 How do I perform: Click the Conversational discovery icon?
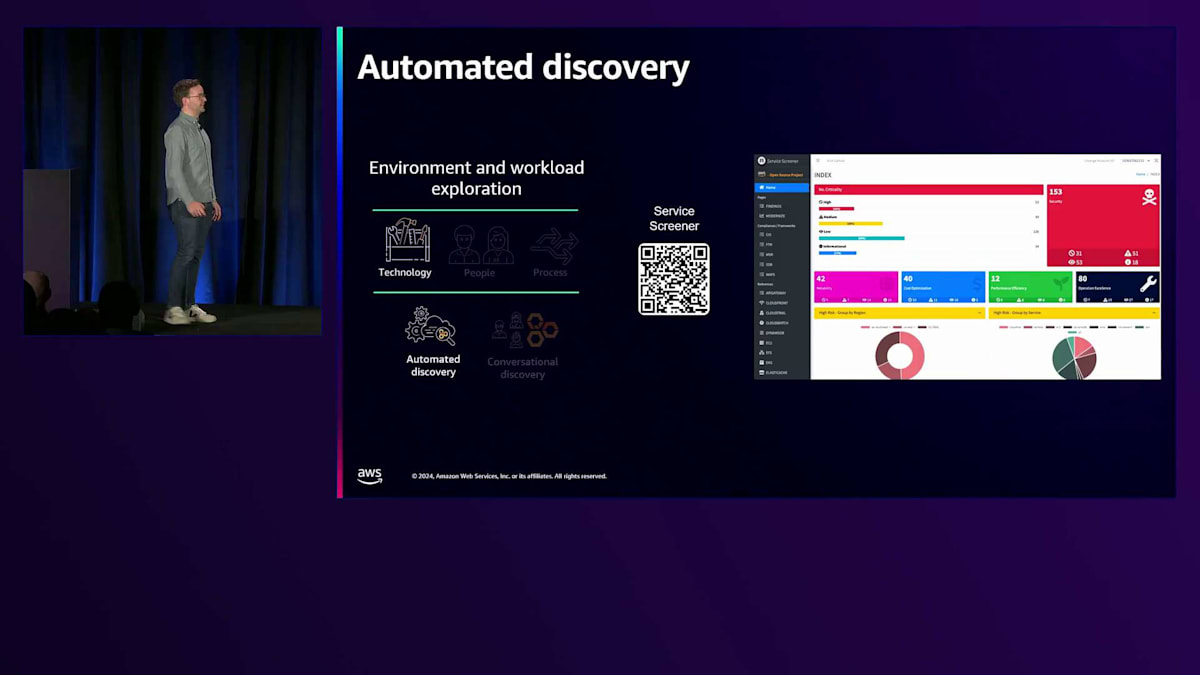(525, 330)
